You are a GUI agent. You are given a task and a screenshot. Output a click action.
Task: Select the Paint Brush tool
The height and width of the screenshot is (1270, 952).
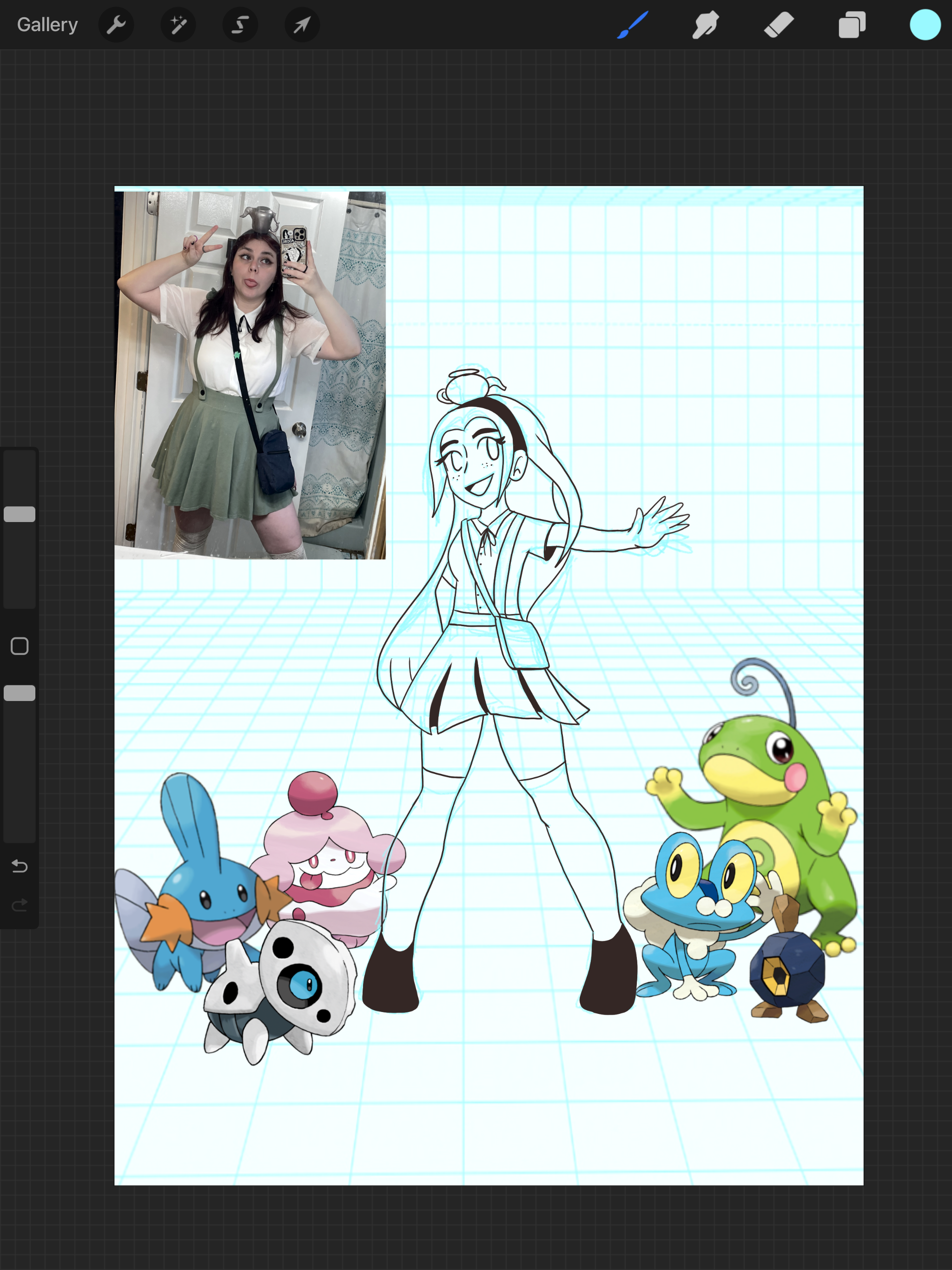pos(633,25)
